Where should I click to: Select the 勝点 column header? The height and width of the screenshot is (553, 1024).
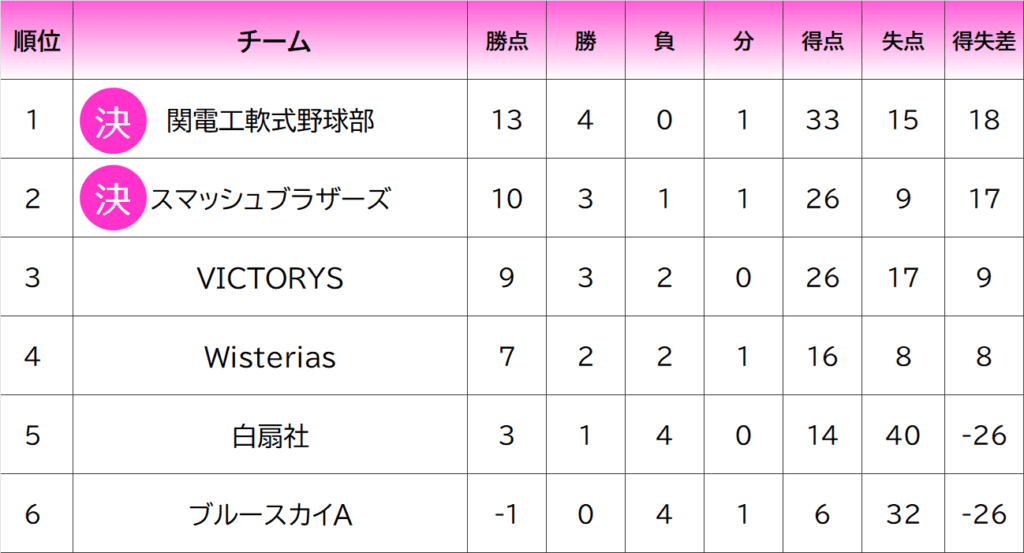point(507,41)
